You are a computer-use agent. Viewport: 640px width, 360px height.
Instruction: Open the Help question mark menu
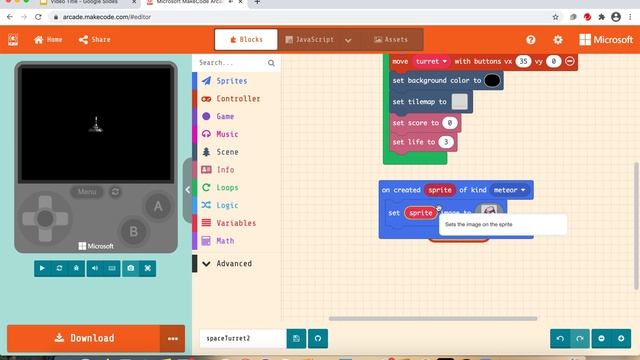click(531, 40)
